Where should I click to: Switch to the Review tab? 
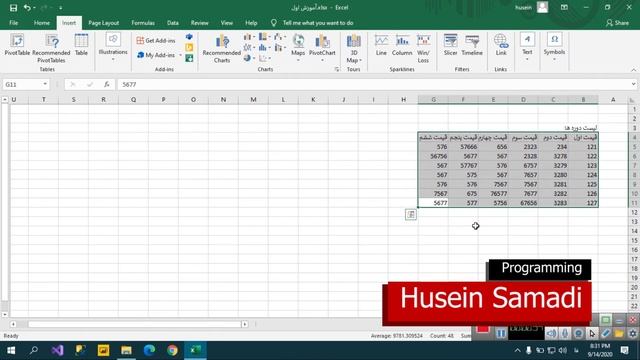pyautogui.click(x=200, y=23)
